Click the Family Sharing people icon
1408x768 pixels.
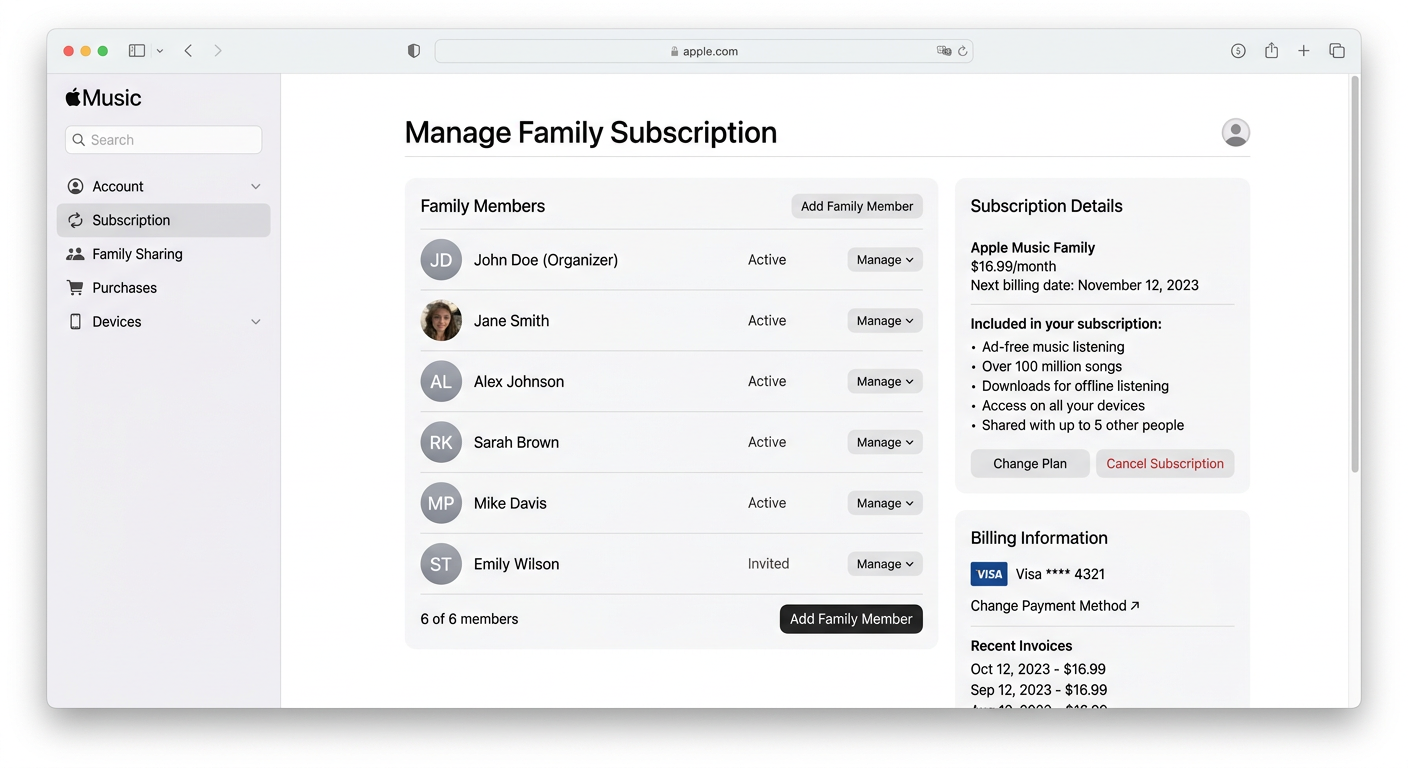click(x=75, y=254)
